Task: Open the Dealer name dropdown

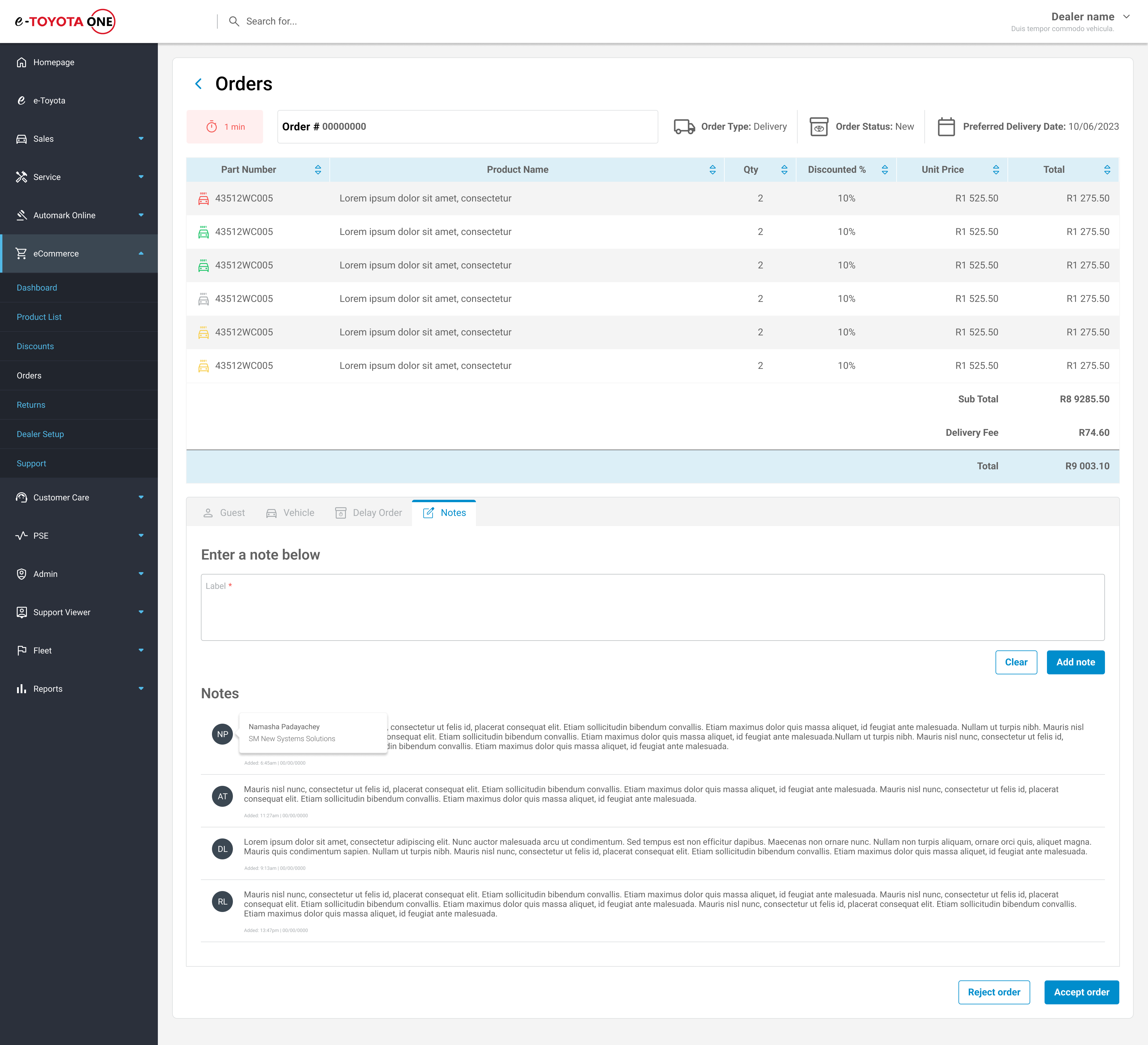Action: (x=1126, y=16)
